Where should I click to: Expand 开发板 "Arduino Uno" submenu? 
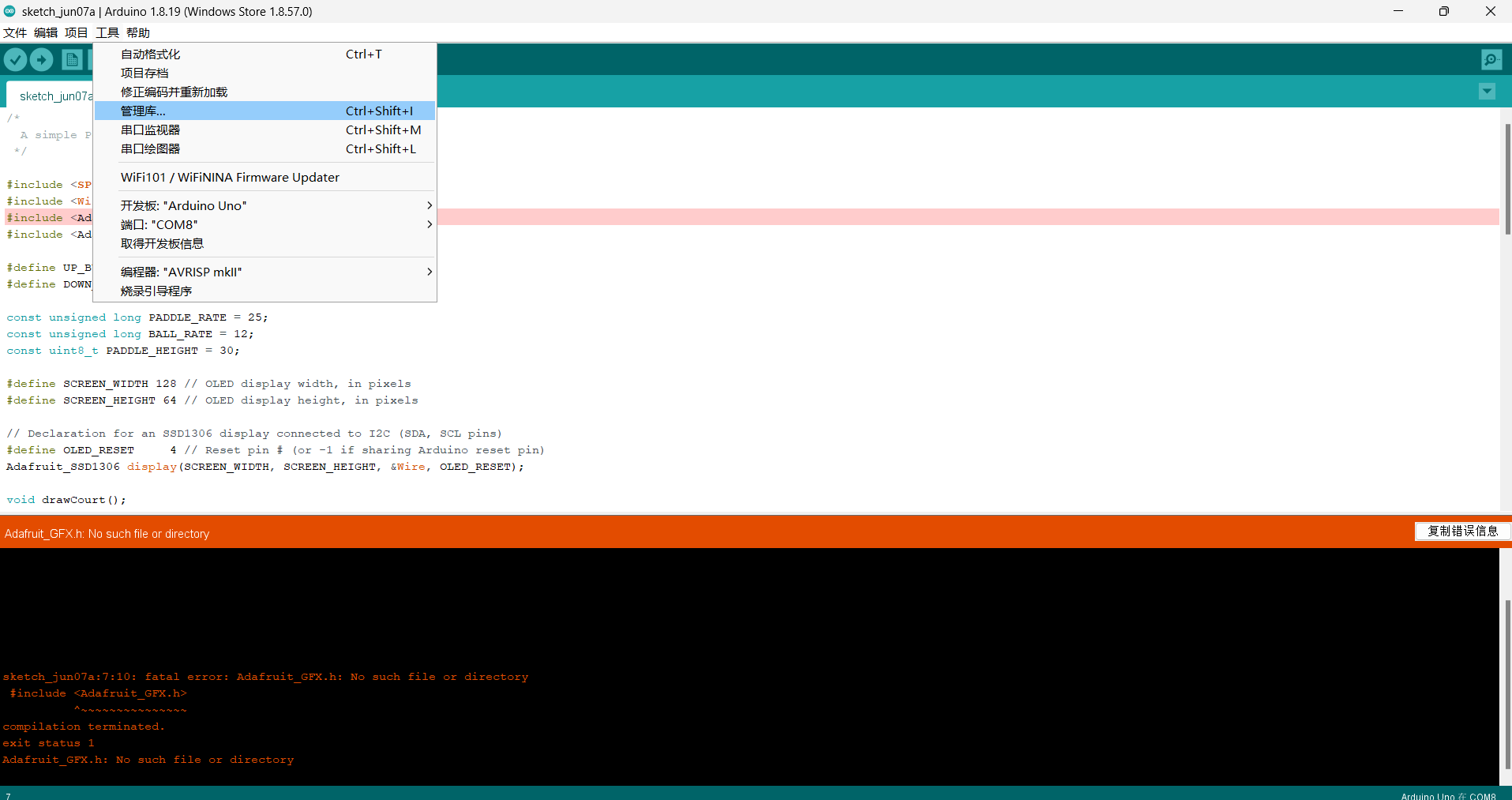265,206
